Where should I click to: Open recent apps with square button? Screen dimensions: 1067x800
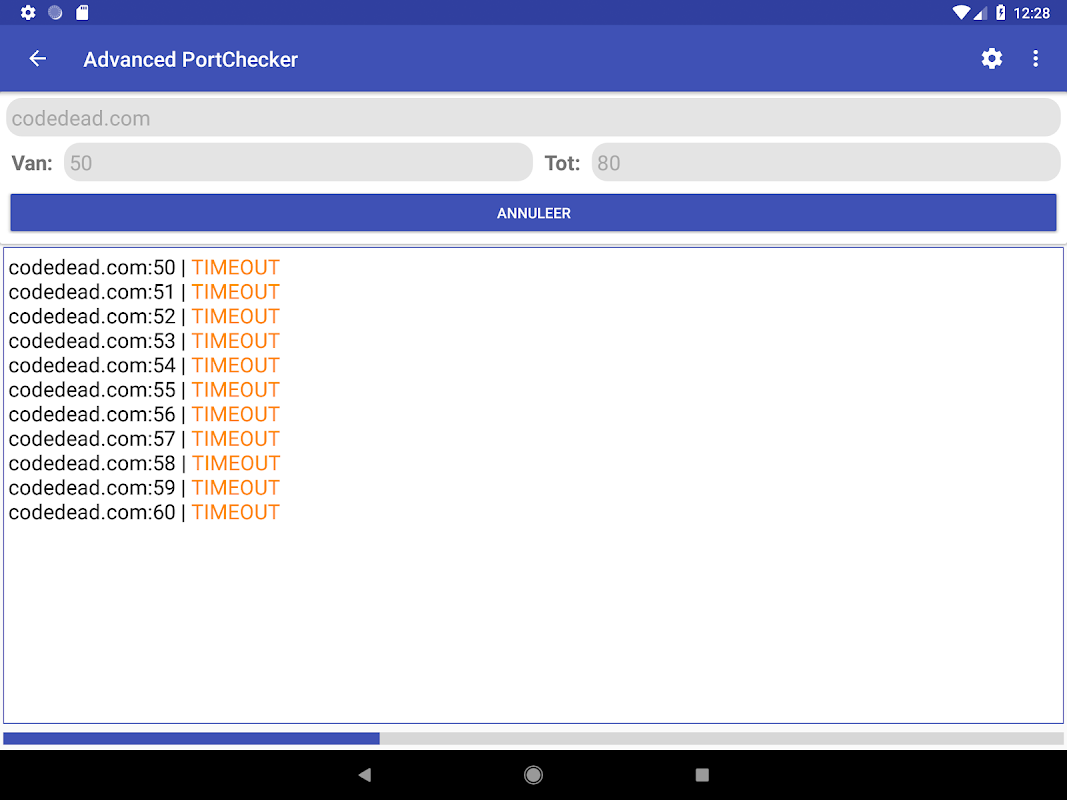[x=702, y=774]
